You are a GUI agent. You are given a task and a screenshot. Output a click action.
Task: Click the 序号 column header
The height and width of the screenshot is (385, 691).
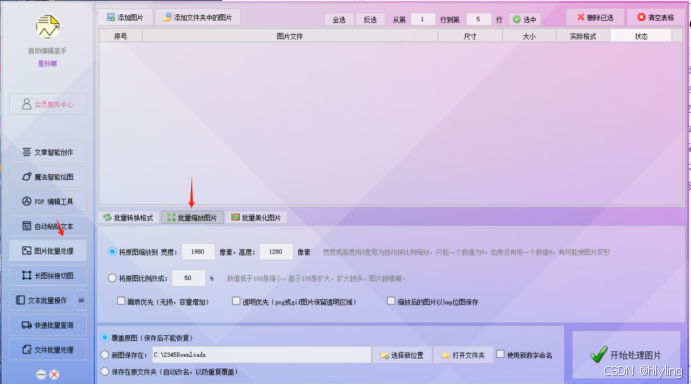(121, 36)
